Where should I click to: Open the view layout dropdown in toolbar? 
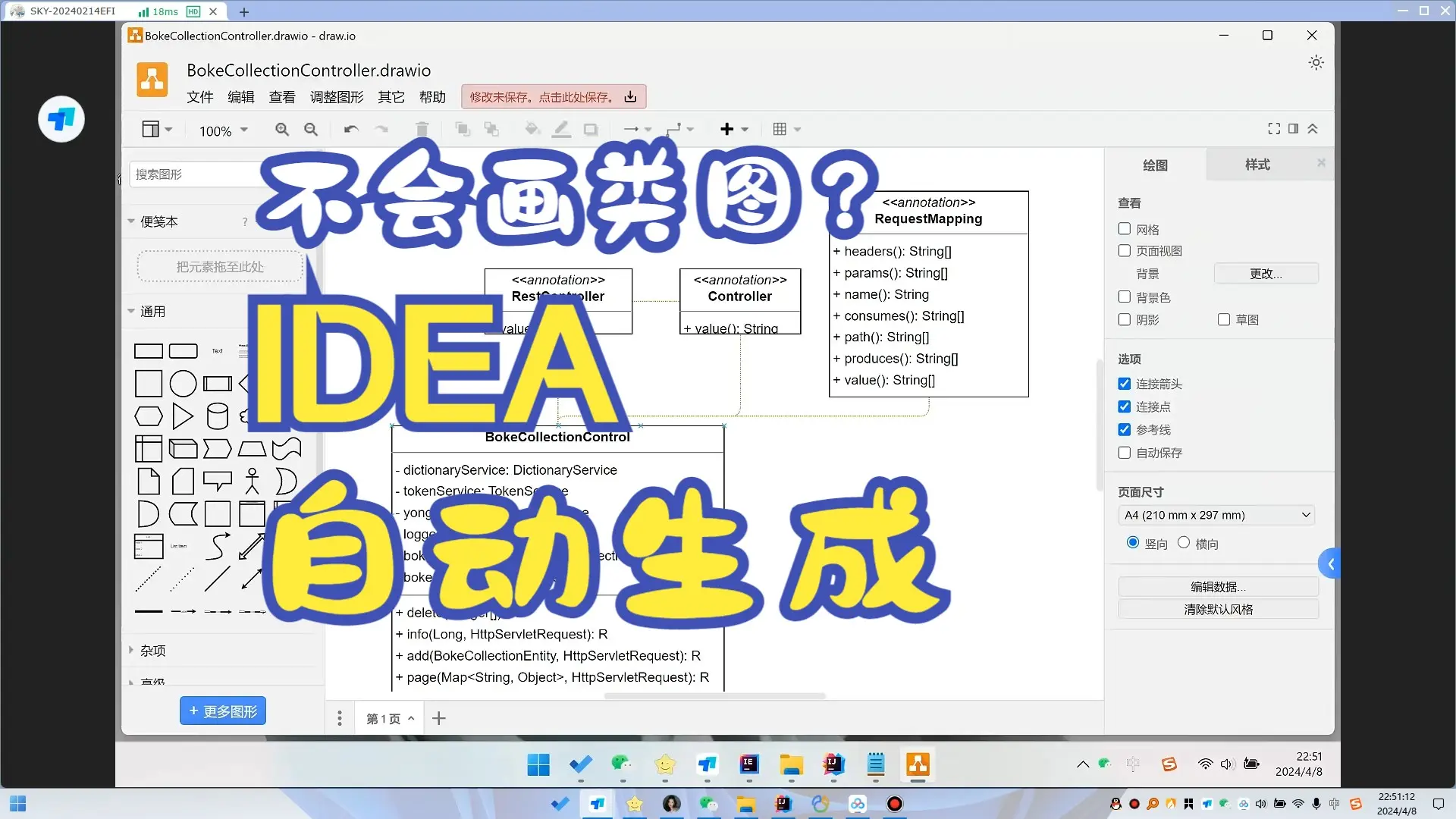click(157, 130)
